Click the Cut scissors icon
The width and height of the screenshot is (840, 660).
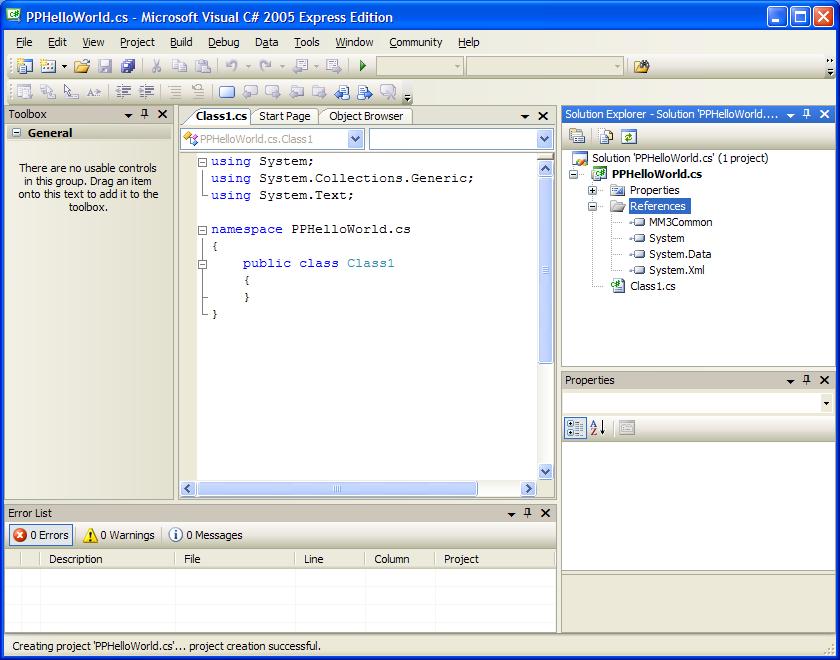(x=156, y=66)
